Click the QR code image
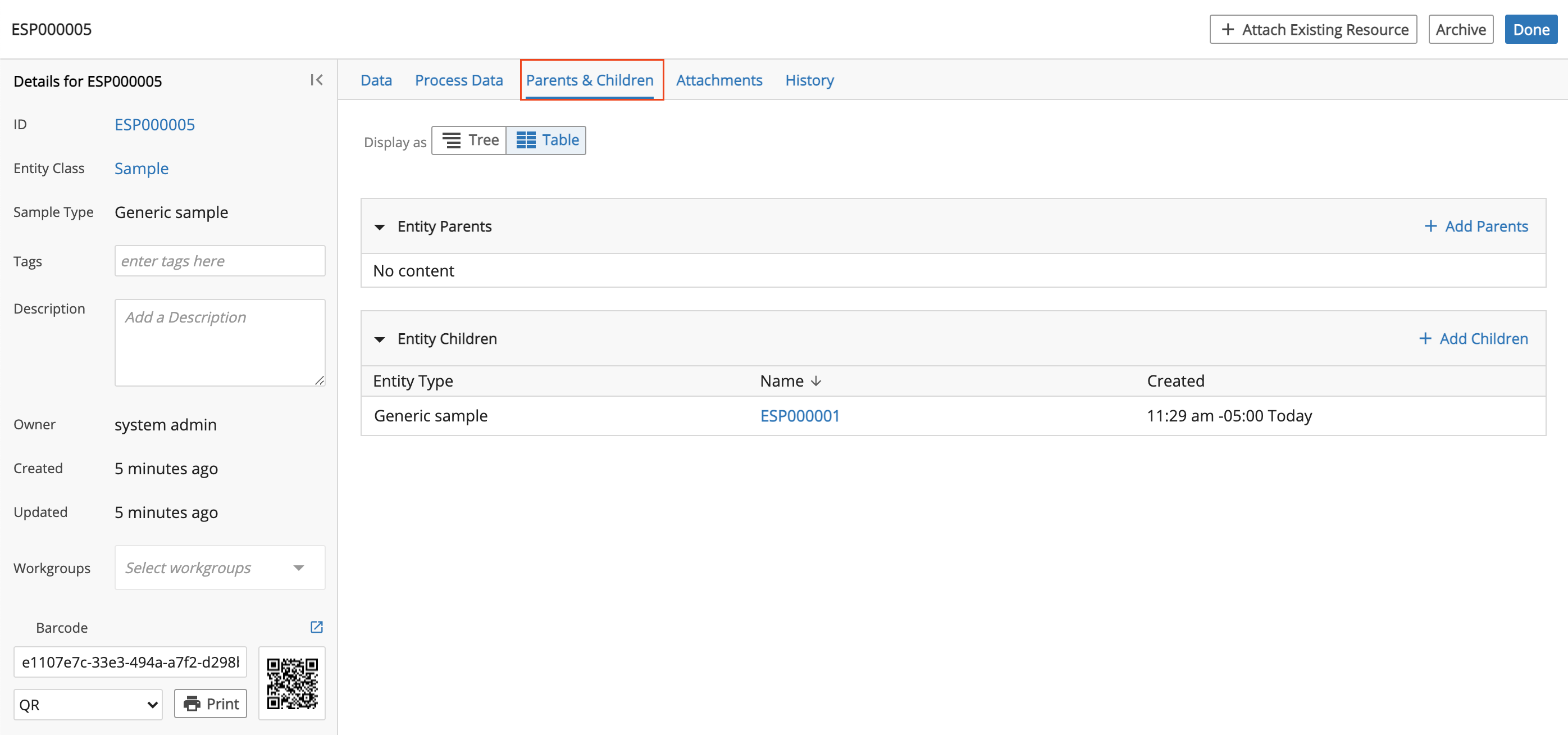This screenshot has width=1568, height=735. pos(292,683)
